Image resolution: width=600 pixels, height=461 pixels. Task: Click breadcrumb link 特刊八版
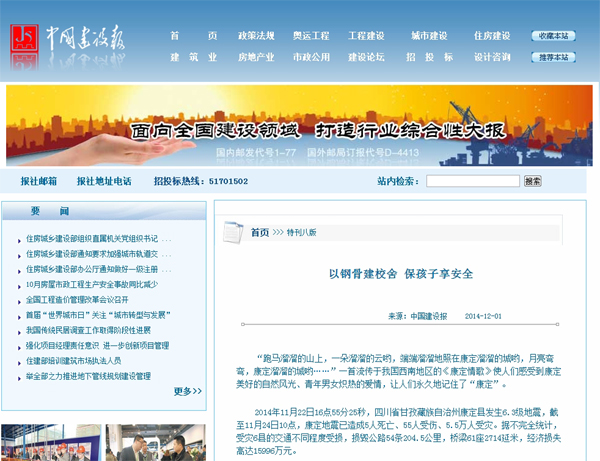(x=301, y=232)
